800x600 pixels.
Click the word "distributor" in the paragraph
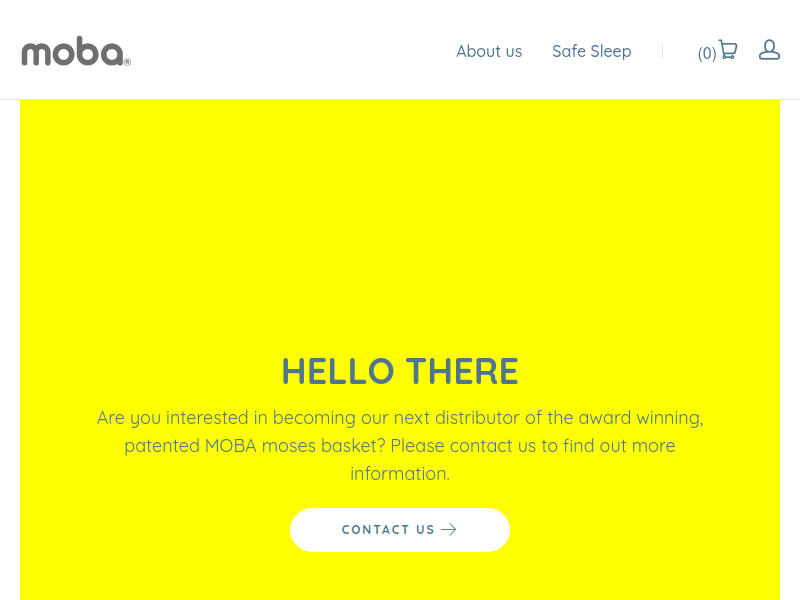pyautogui.click(x=477, y=418)
